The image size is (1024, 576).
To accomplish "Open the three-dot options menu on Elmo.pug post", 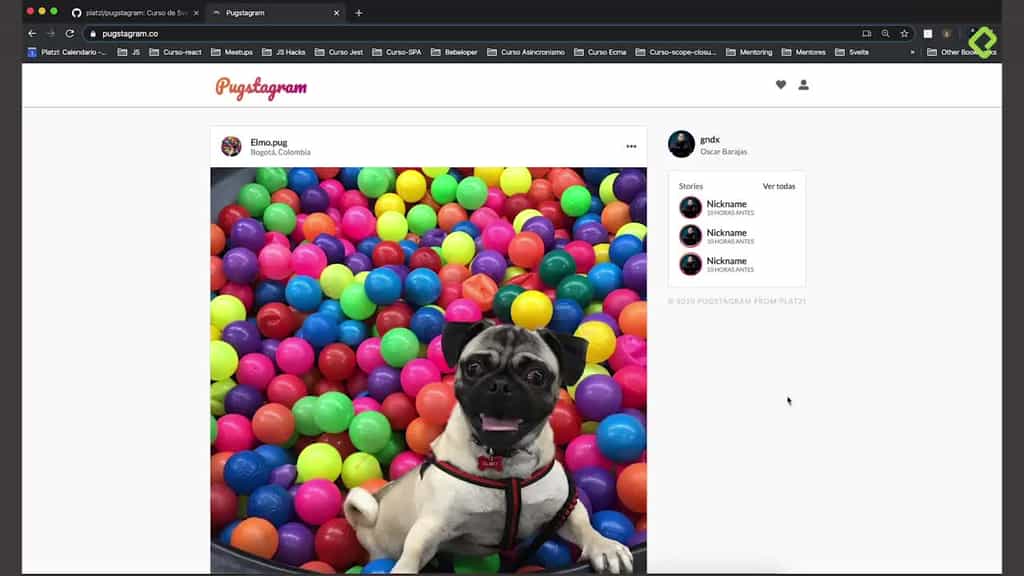I will [x=631, y=146].
